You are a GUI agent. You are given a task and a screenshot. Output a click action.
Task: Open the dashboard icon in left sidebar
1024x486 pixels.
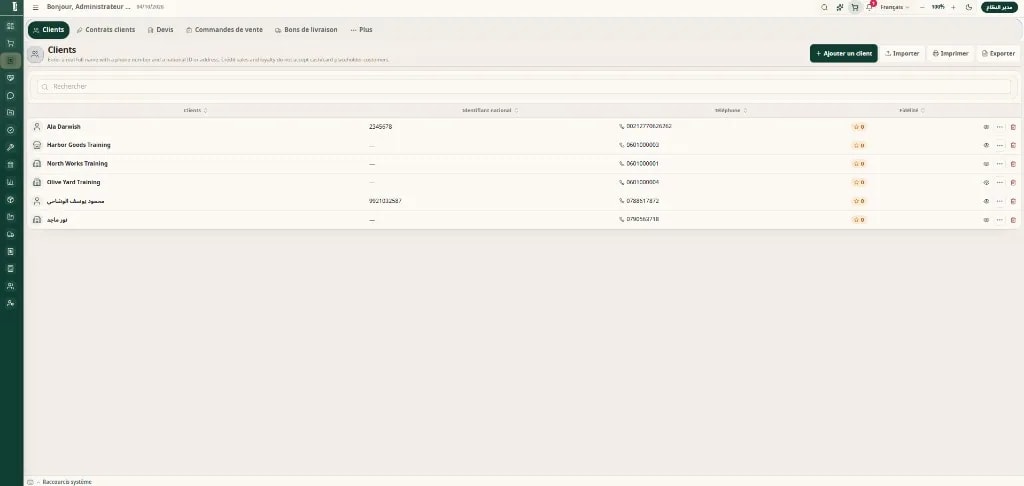pos(10,25)
